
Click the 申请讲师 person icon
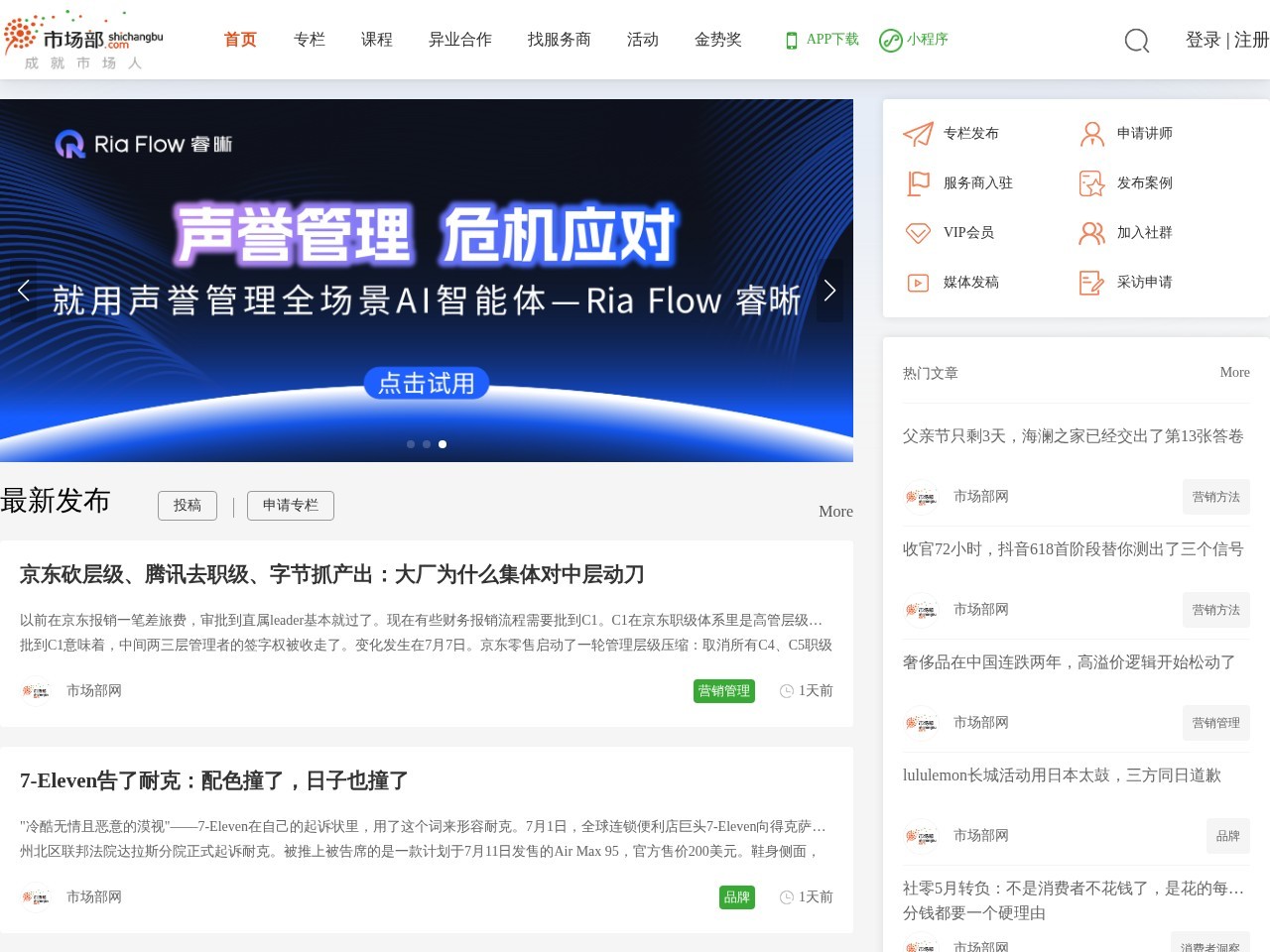tap(1091, 134)
